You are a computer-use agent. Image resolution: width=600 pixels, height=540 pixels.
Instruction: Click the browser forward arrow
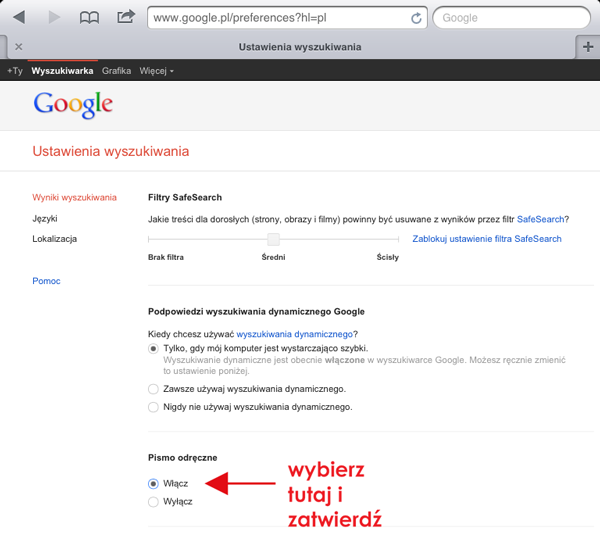[x=54, y=17]
